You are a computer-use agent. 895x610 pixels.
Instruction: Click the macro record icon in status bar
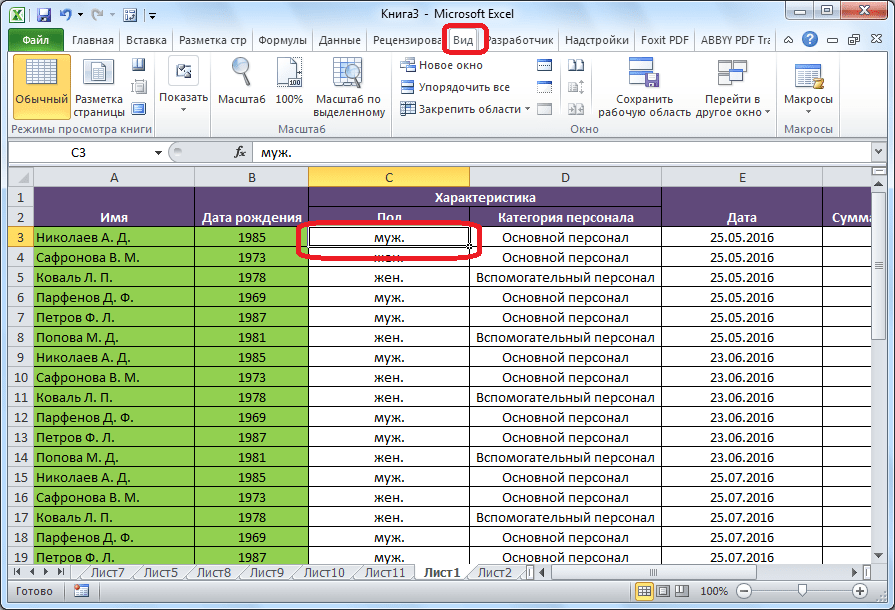click(82, 592)
